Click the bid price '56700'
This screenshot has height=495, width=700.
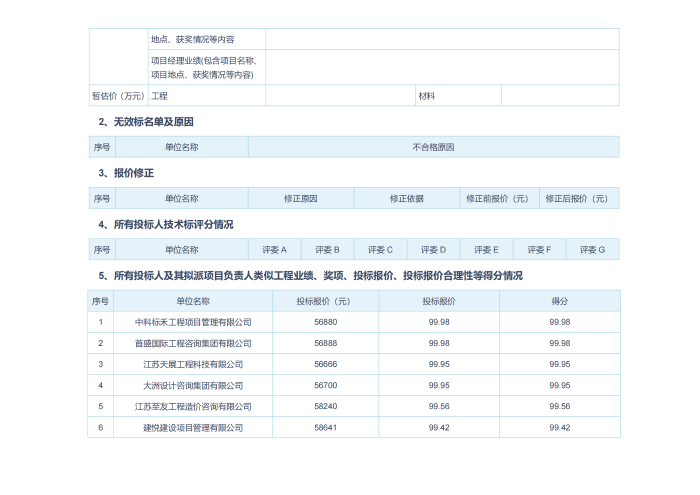tap(325, 385)
